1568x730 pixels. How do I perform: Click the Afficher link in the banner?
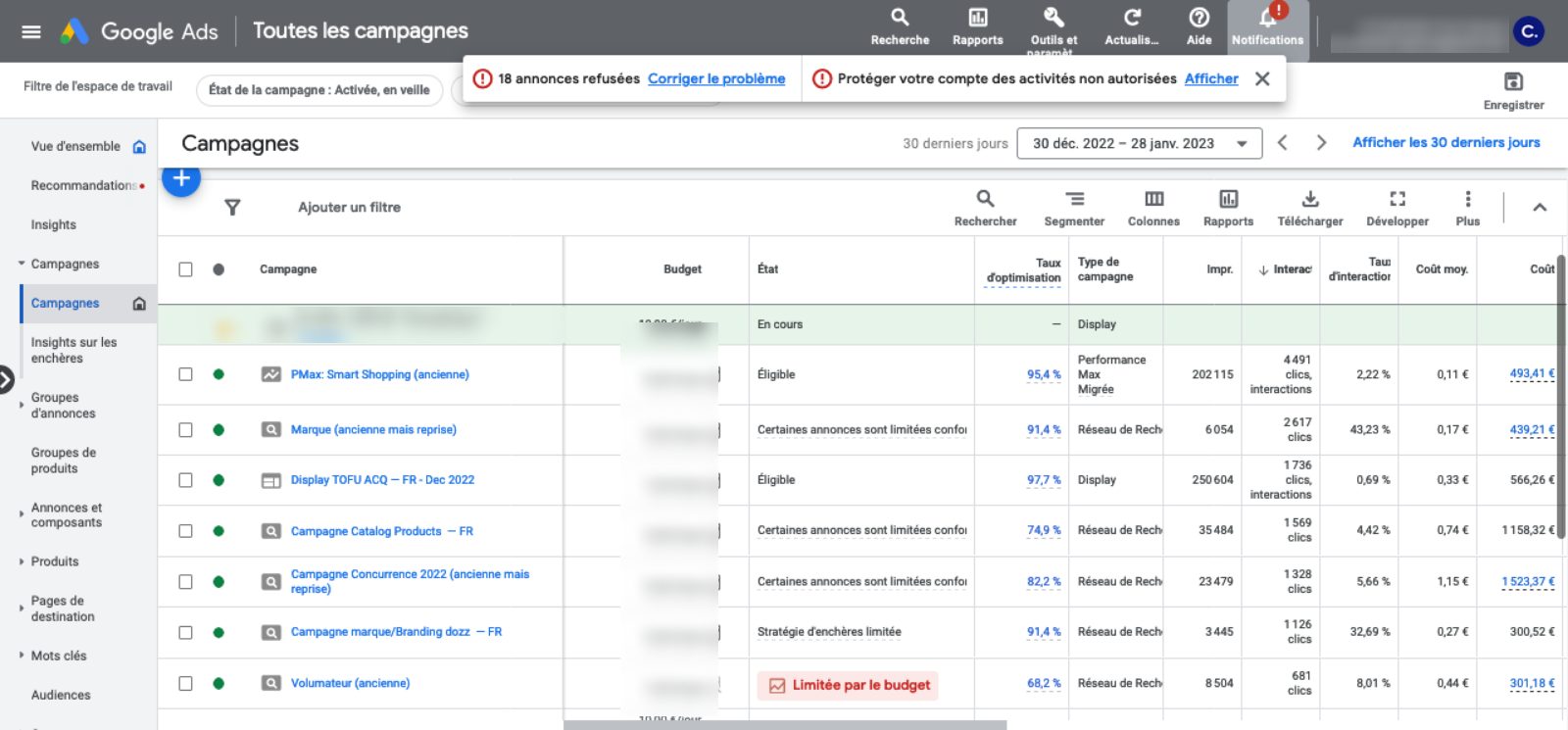(1211, 78)
